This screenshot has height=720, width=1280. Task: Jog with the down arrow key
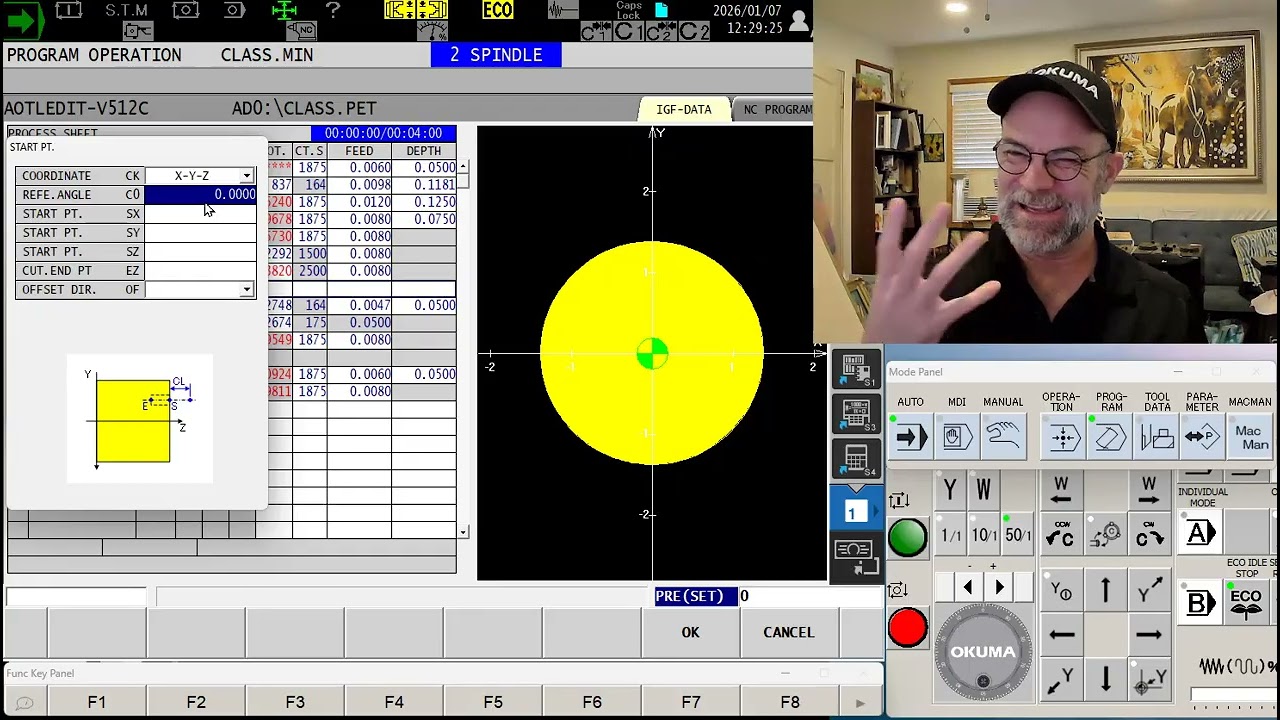coord(1105,679)
